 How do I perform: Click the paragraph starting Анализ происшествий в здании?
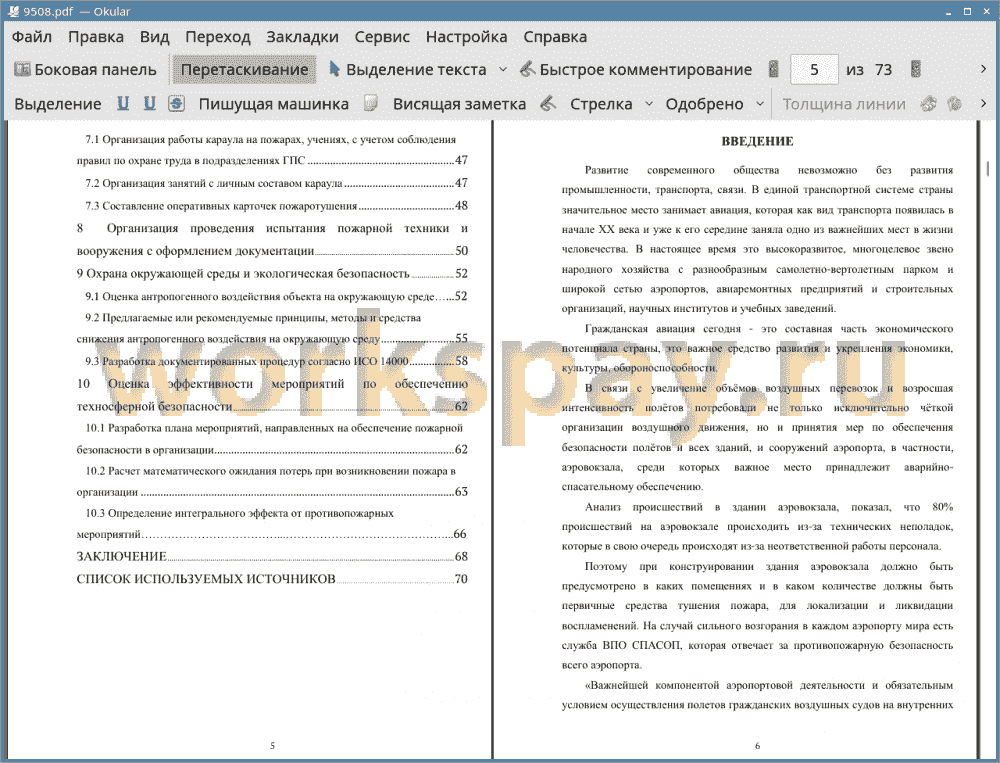click(757, 526)
